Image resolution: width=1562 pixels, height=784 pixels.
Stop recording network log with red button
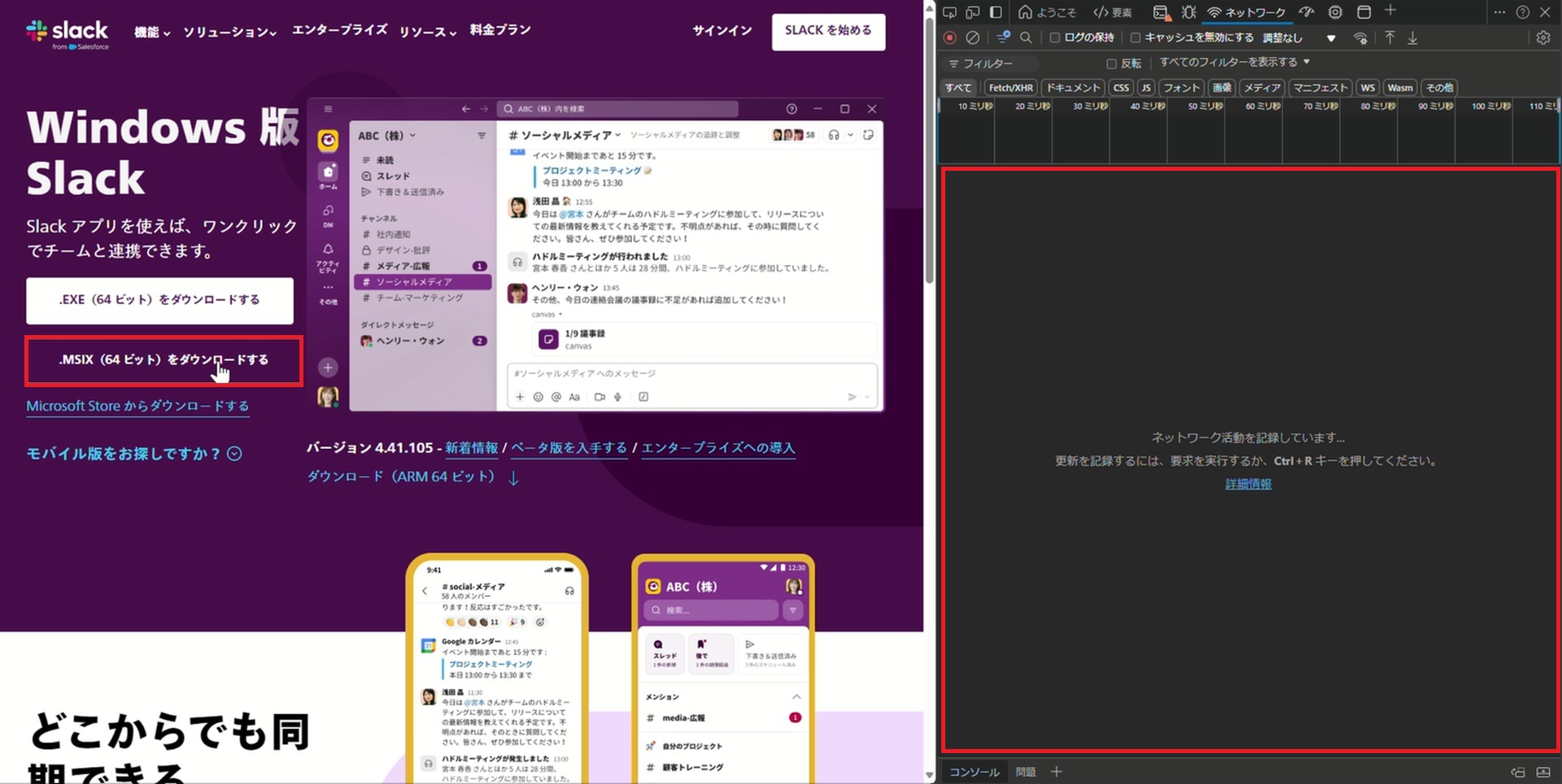[949, 37]
